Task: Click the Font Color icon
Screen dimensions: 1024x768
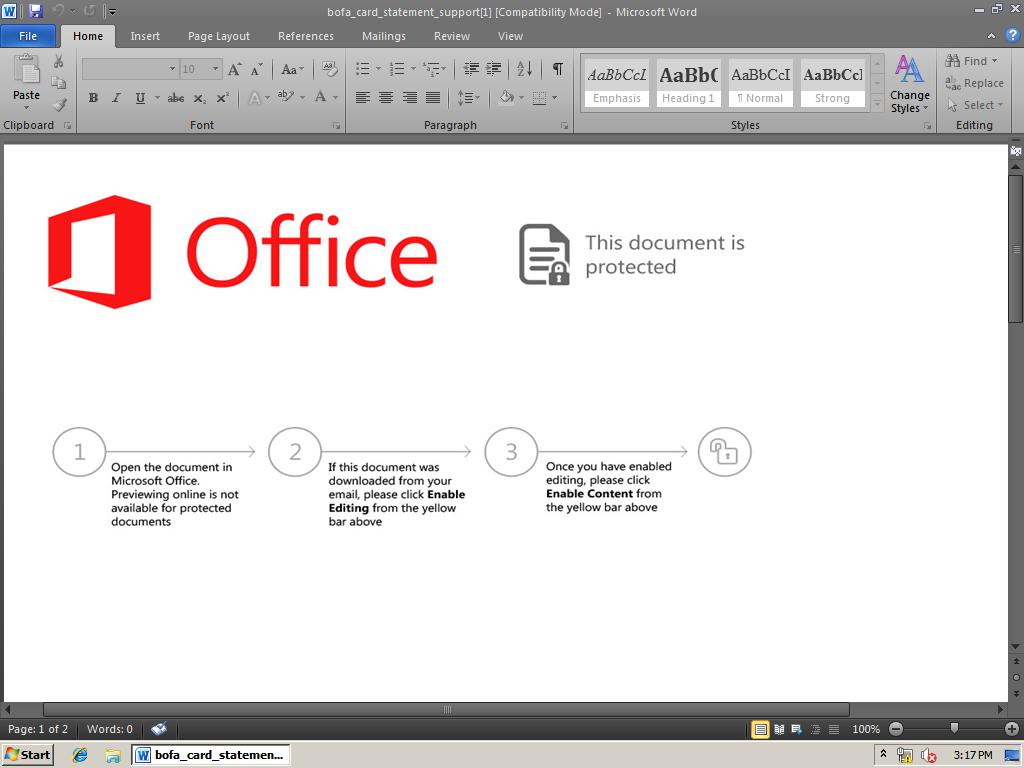Action: pyautogui.click(x=320, y=97)
